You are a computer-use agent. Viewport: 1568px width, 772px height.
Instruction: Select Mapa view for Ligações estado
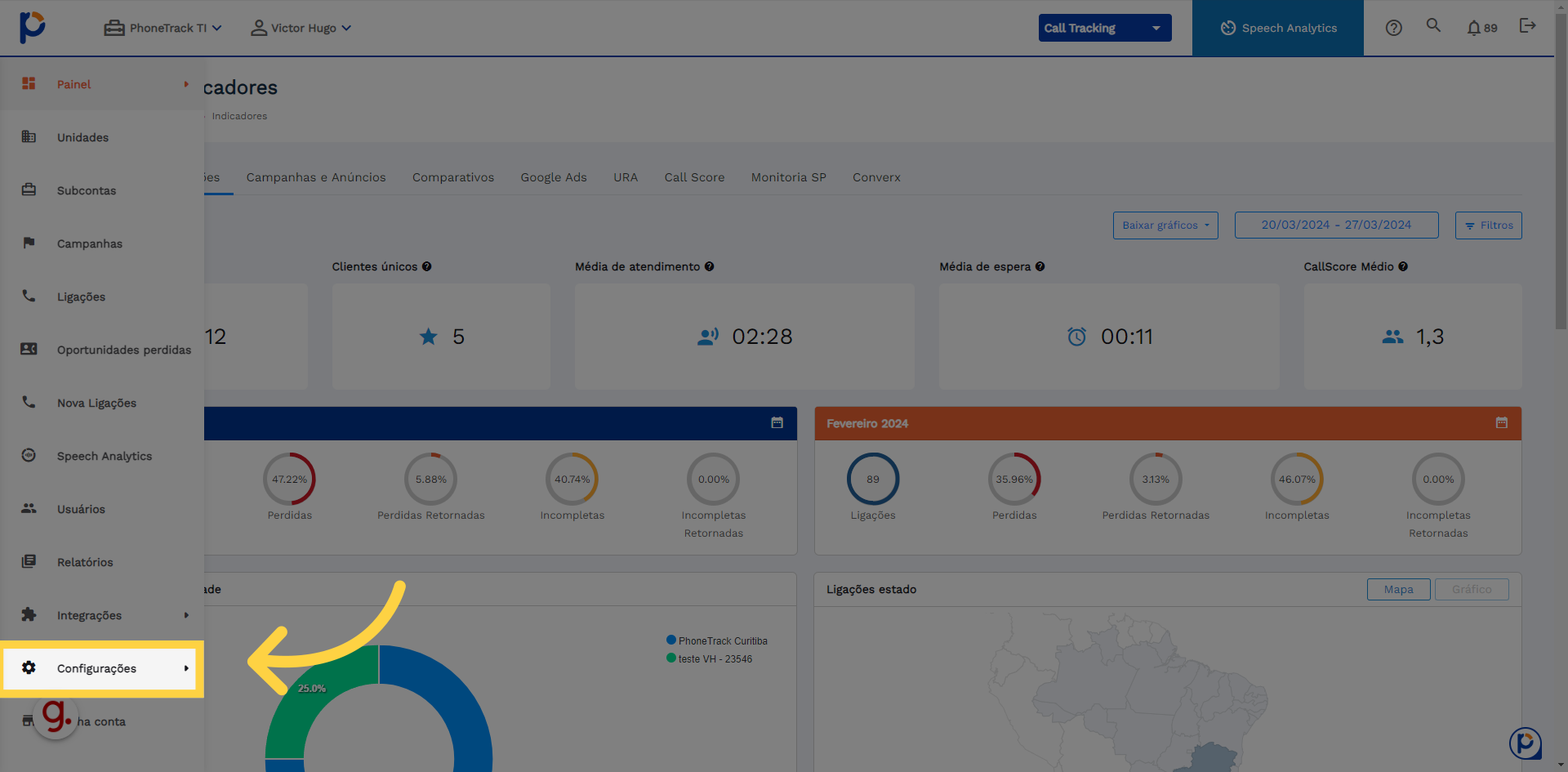coord(1399,589)
